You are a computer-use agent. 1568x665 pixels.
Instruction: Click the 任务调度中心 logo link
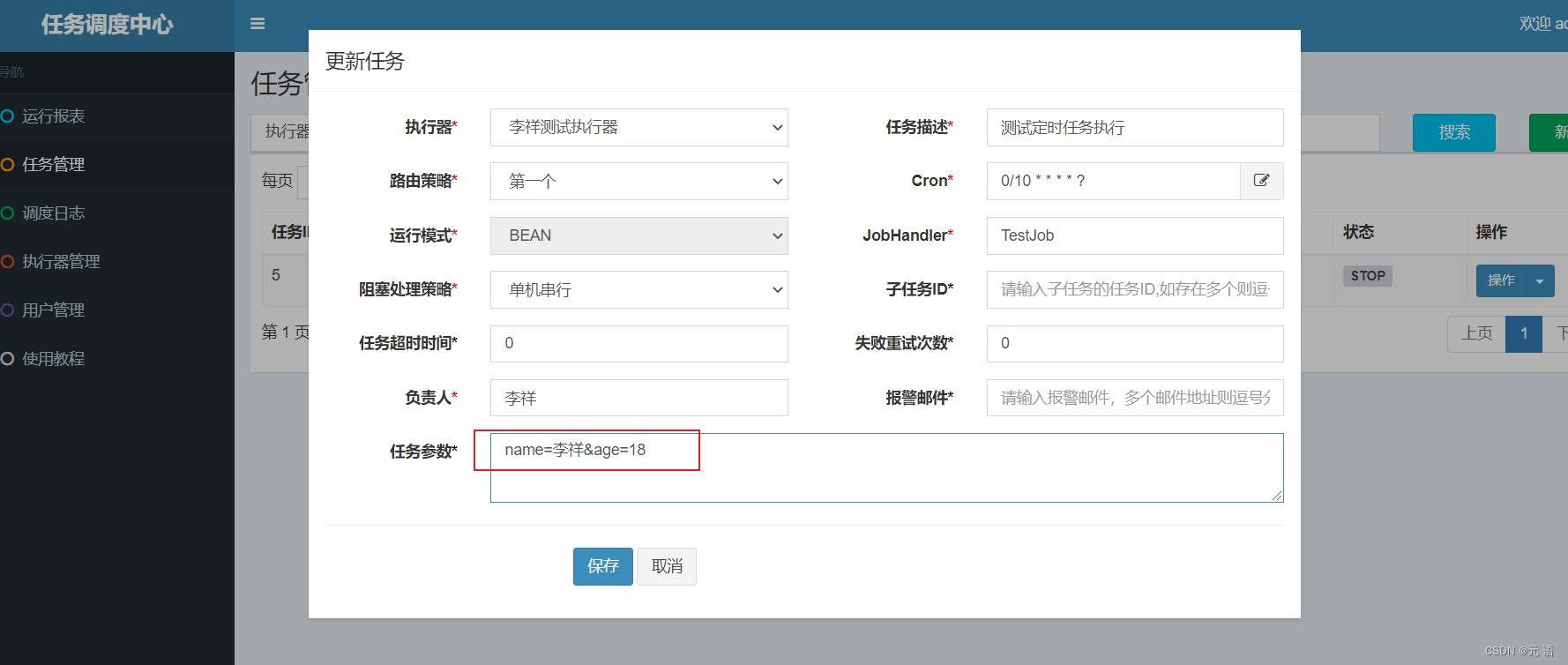click(x=108, y=25)
